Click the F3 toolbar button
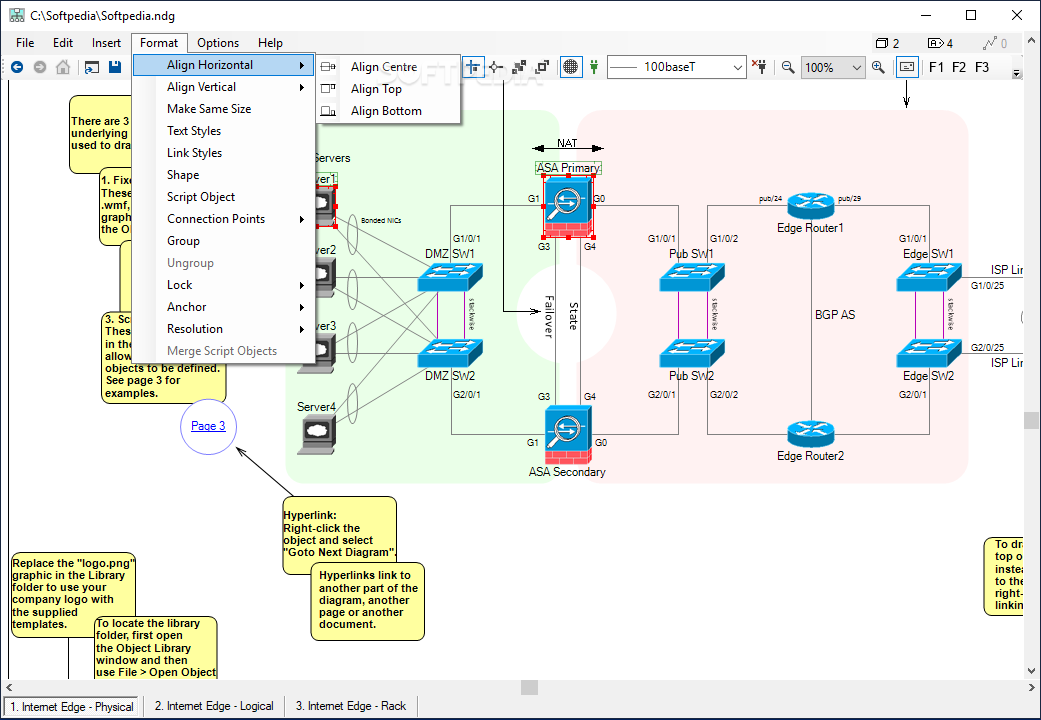The width and height of the screenshot is (1041, 720). tap(982, 67)
